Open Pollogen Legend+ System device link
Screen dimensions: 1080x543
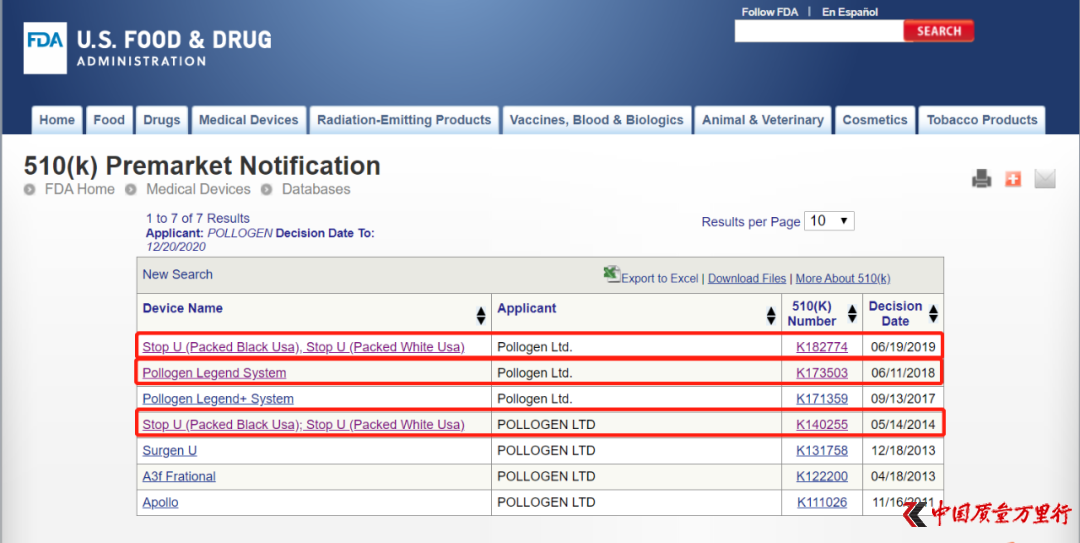[218, 399]
